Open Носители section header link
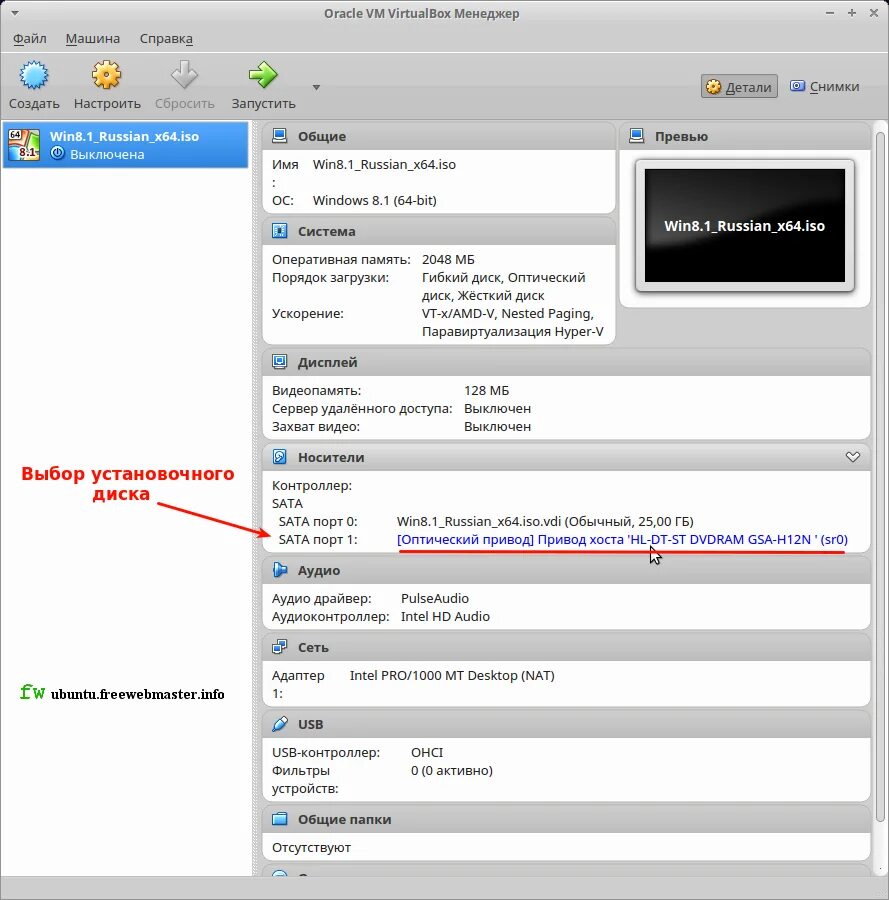The width and height of the screenshot is (889, 900). 331,457
